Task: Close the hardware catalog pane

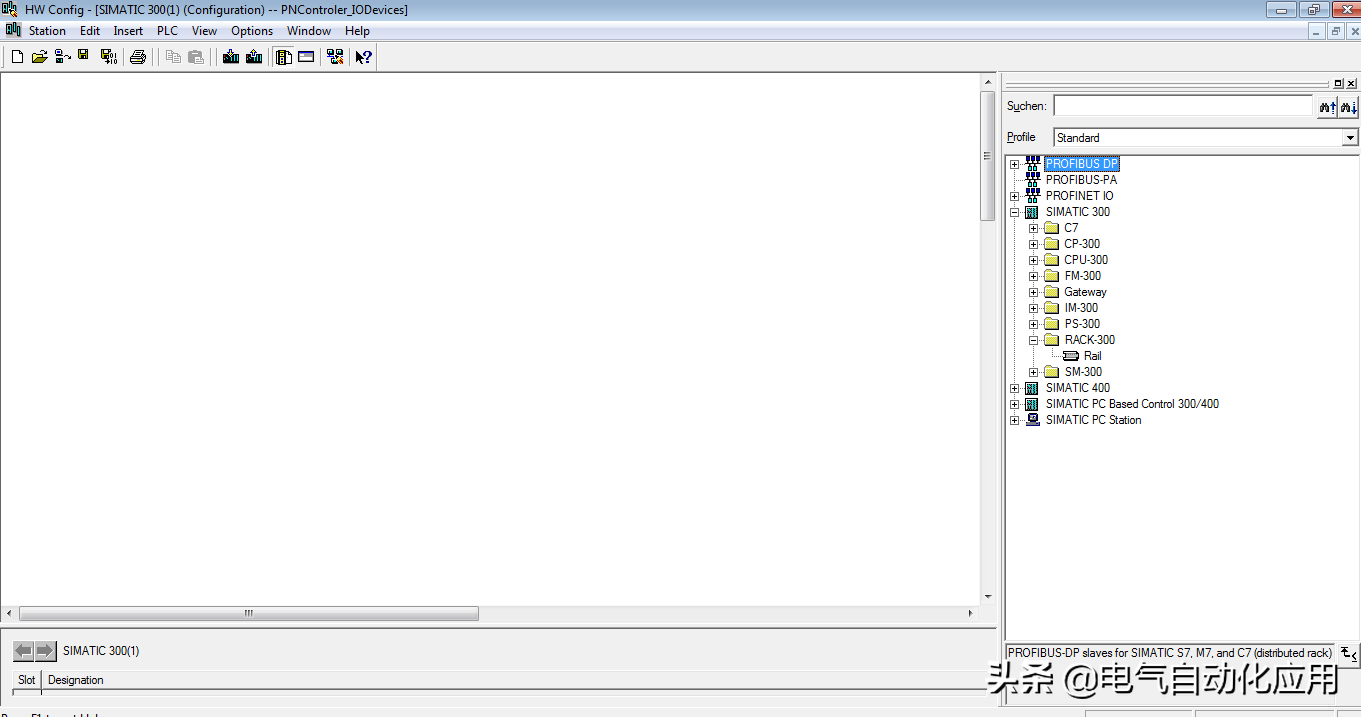Action: pos(1352,84)
